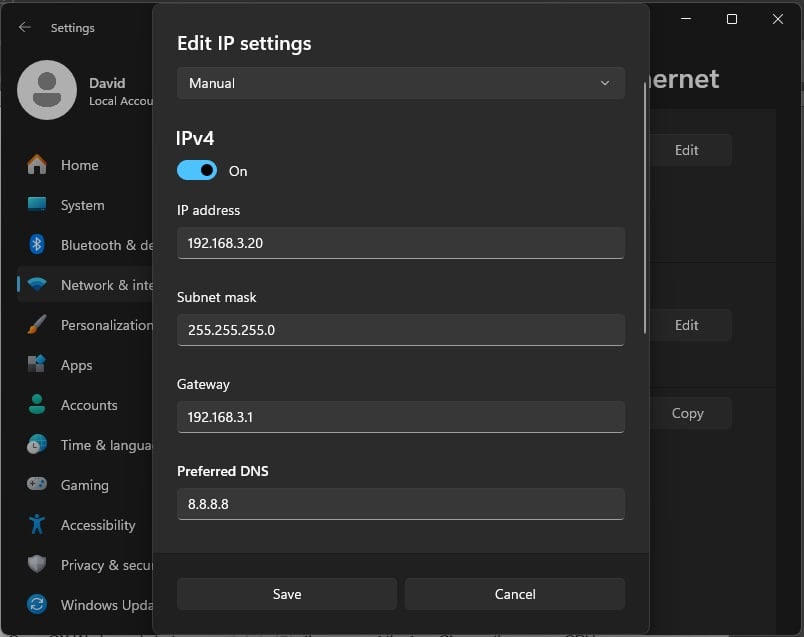804x637 pixels.
Task: Click the first Edit button behind dialog
Action: pyautogui.click(x=690, y=150)
